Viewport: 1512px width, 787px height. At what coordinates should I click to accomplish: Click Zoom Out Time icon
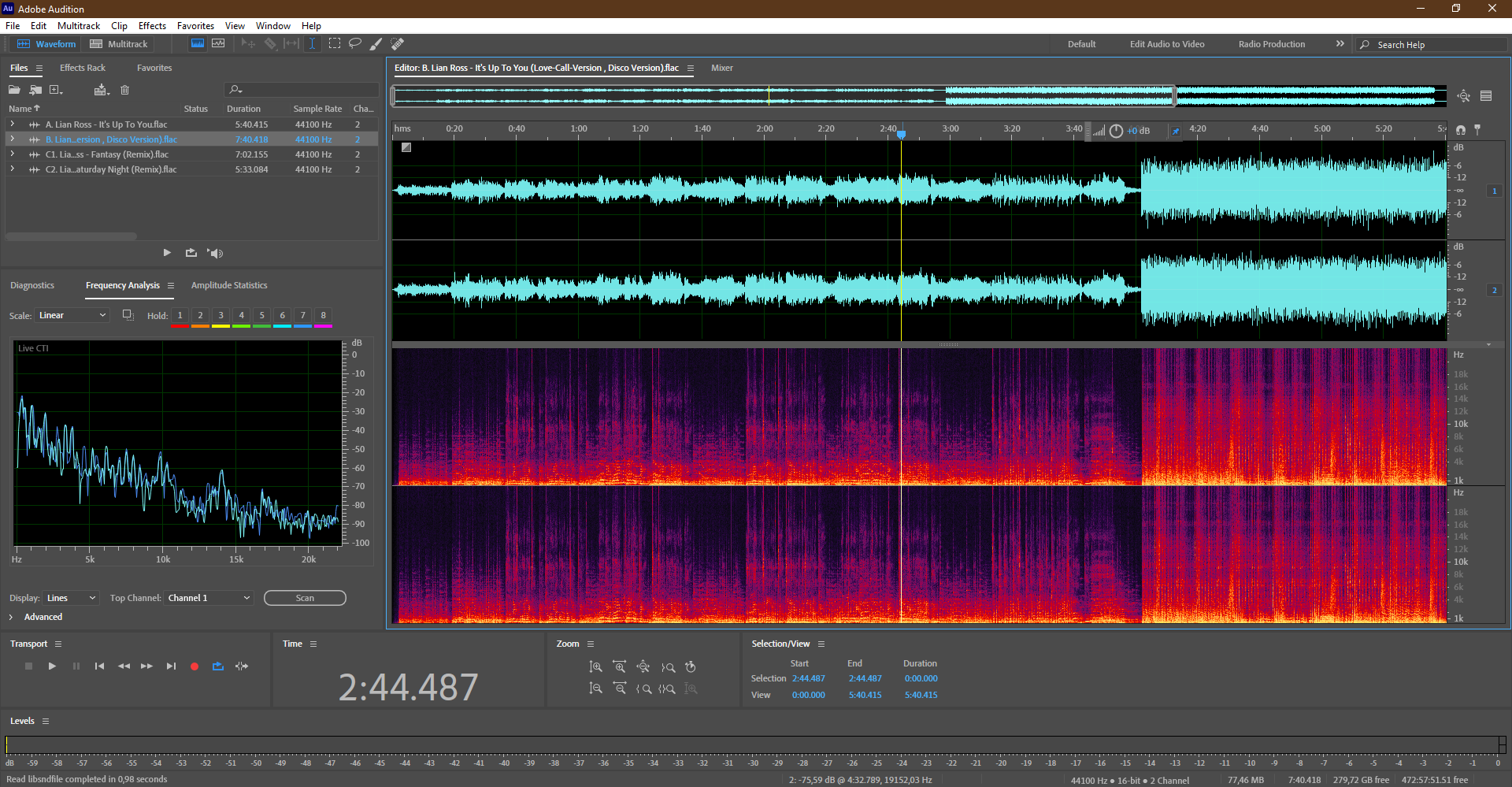[x=620, y=689]
